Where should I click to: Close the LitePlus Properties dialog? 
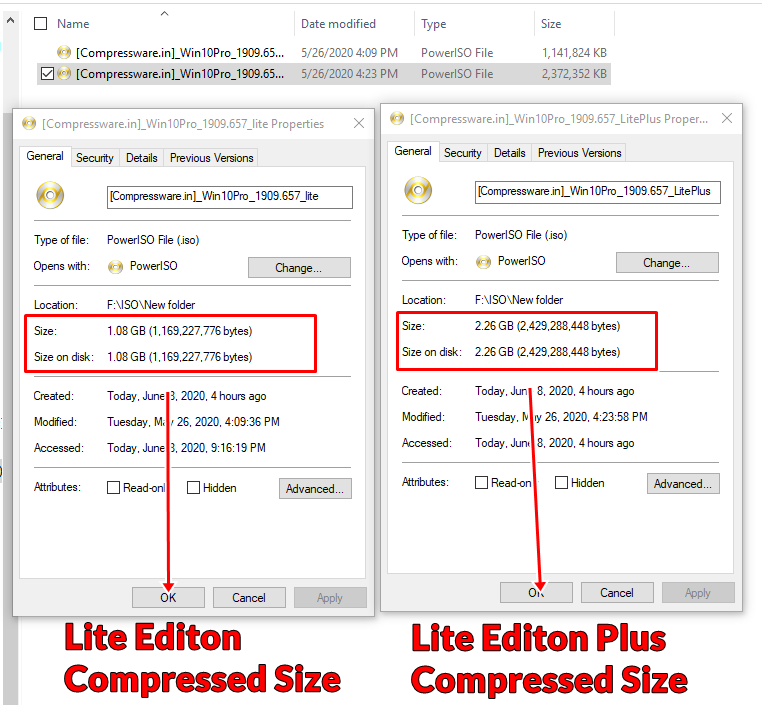click(727, 118)
